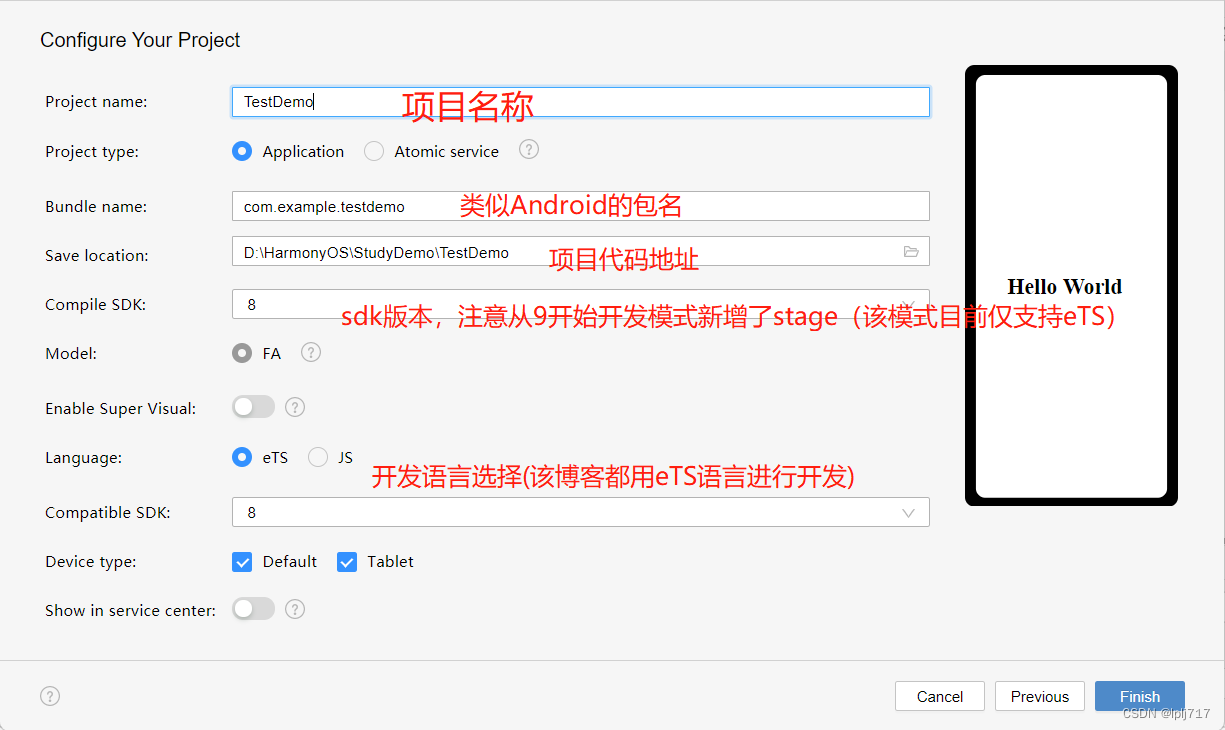
Task: Click the Device type: label
Action: point(91,562)
